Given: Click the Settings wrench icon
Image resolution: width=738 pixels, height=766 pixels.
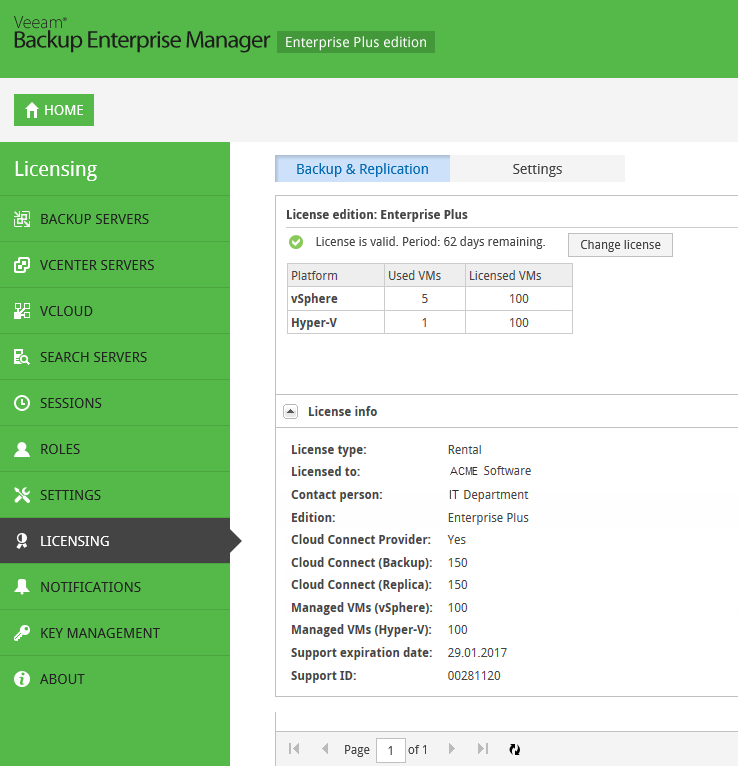Looking at the screenshot, I should click(22, 495).
